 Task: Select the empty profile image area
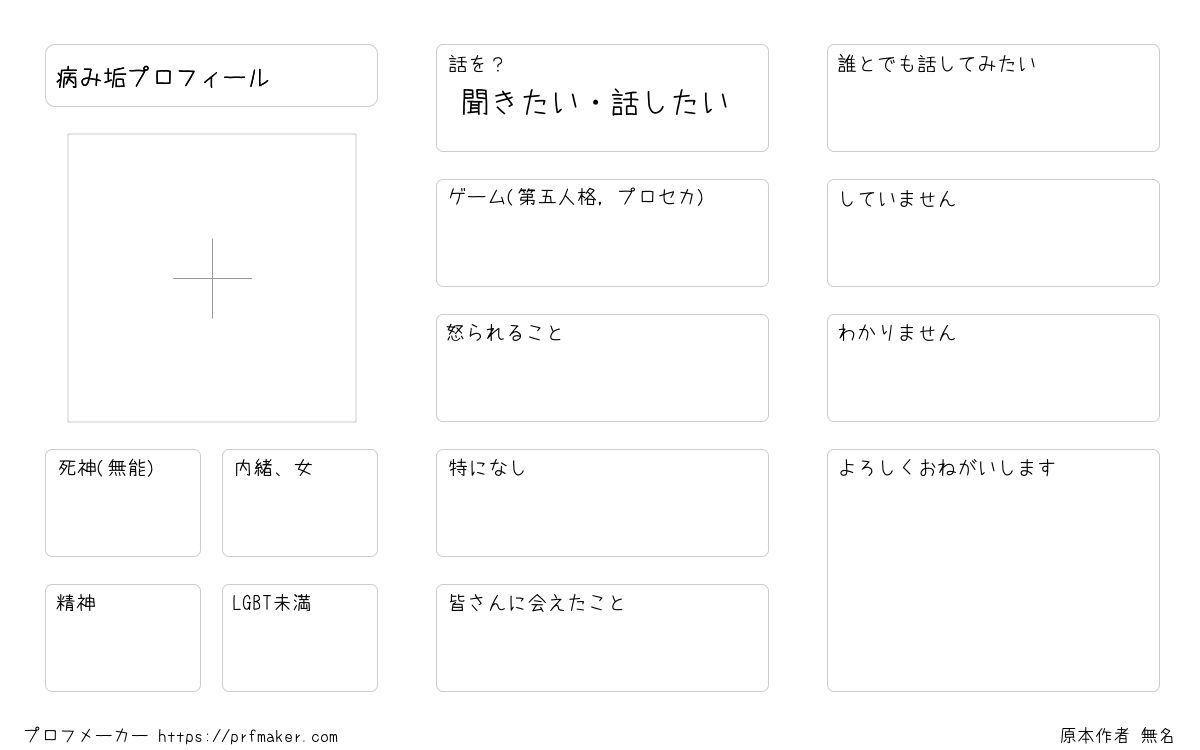coord(212,278)
